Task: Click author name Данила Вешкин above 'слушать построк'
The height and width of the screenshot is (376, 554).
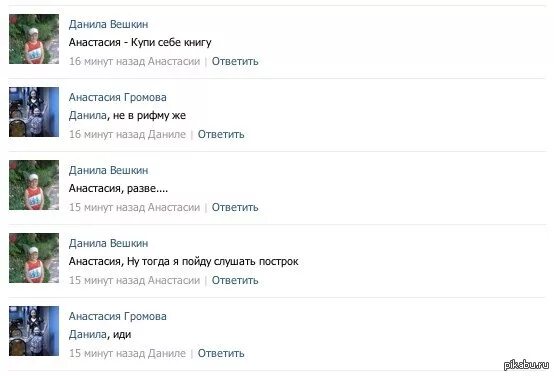Action: coord(108,243)
